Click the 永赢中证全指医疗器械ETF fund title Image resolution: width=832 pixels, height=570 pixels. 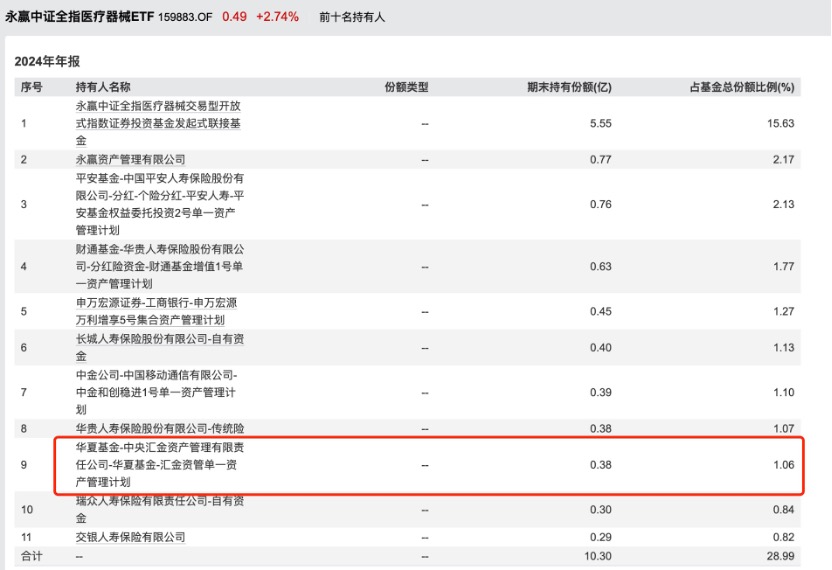(x=80, y=17)
